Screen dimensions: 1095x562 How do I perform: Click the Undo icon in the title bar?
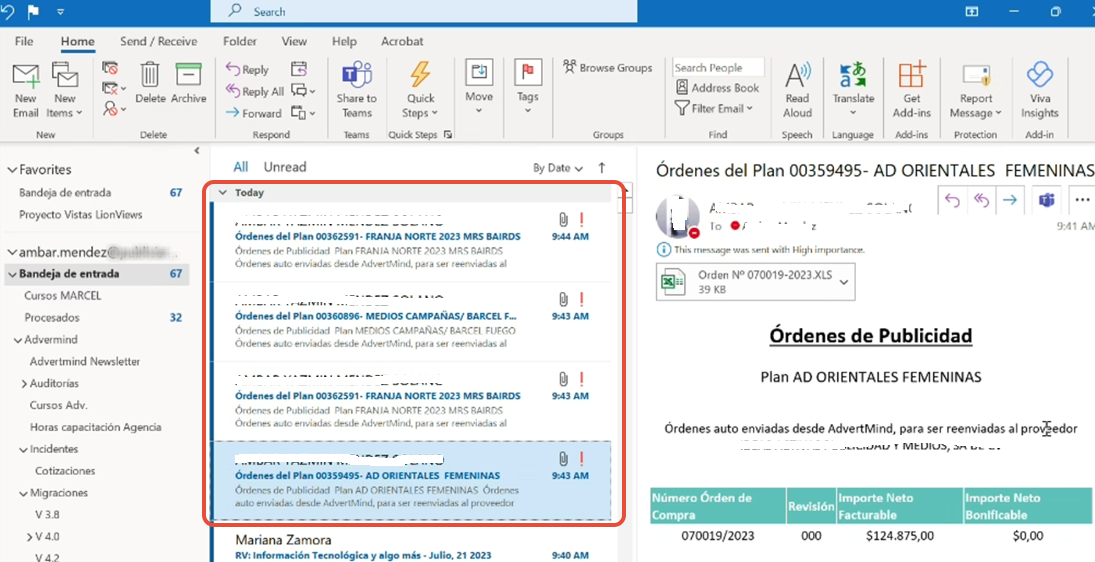9,11
